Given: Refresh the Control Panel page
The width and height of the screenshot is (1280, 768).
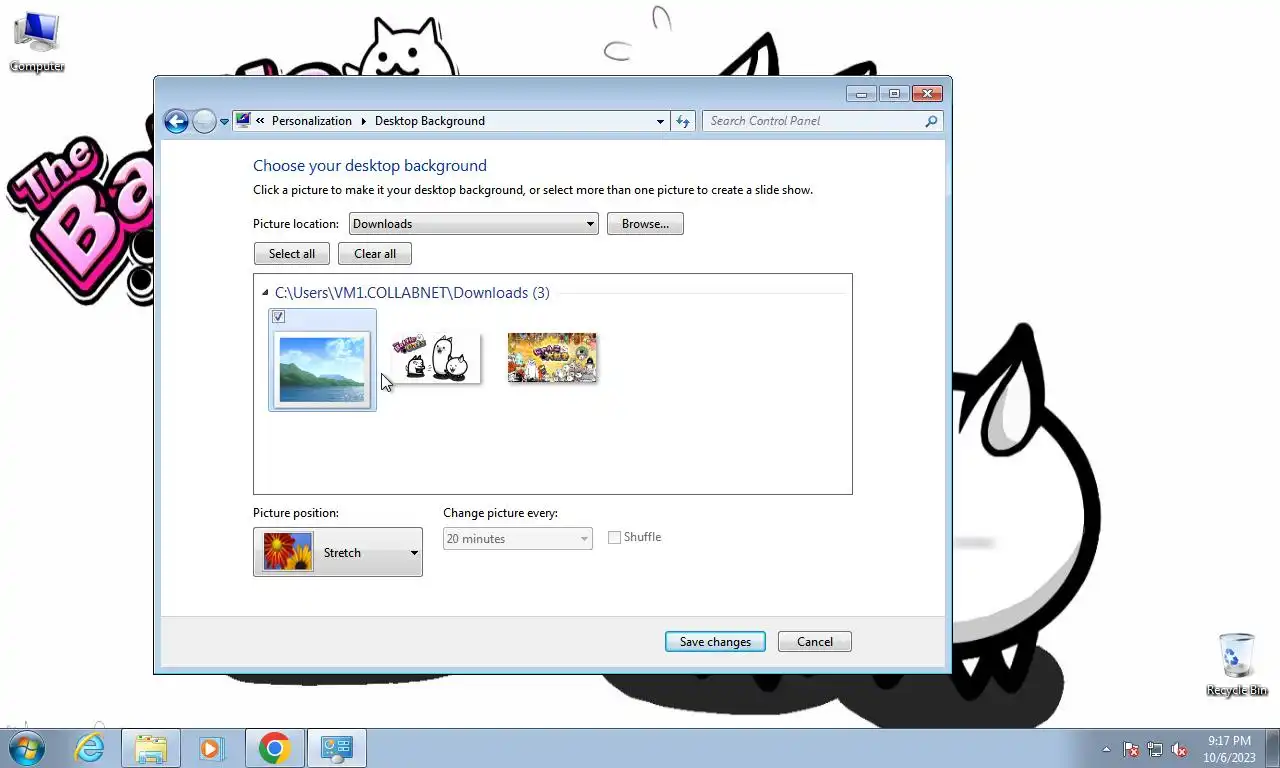Looking at the screenshot, I should (x=683, y=121).
